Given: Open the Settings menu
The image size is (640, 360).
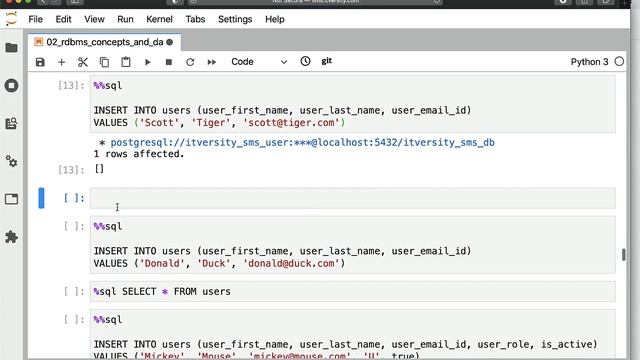Looking at the screenshot, I should pyautogui.click(x=235, y=19).
